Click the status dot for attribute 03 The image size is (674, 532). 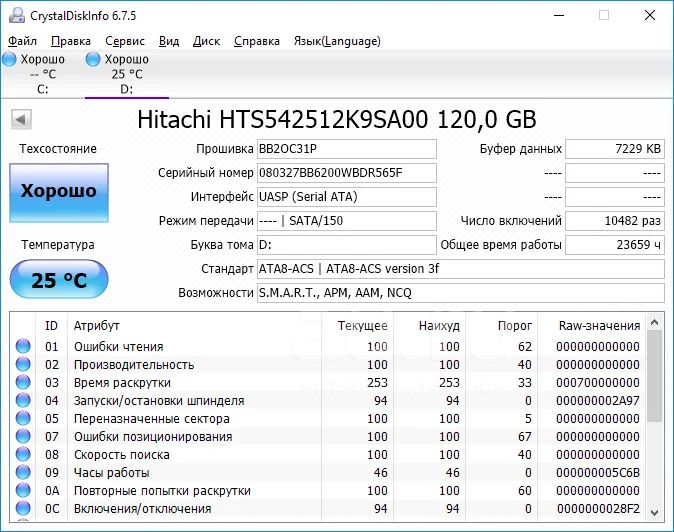[x=23, y=382]
